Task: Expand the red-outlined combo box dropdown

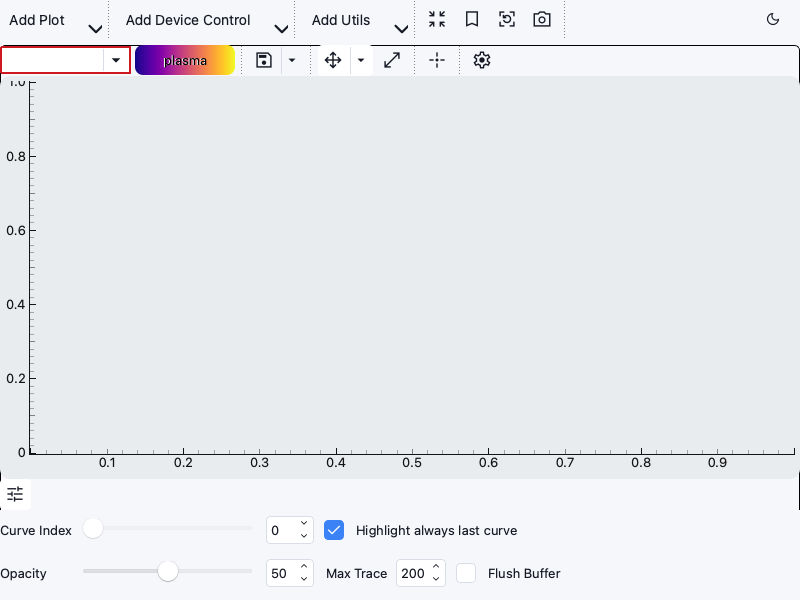Action: 116,60
